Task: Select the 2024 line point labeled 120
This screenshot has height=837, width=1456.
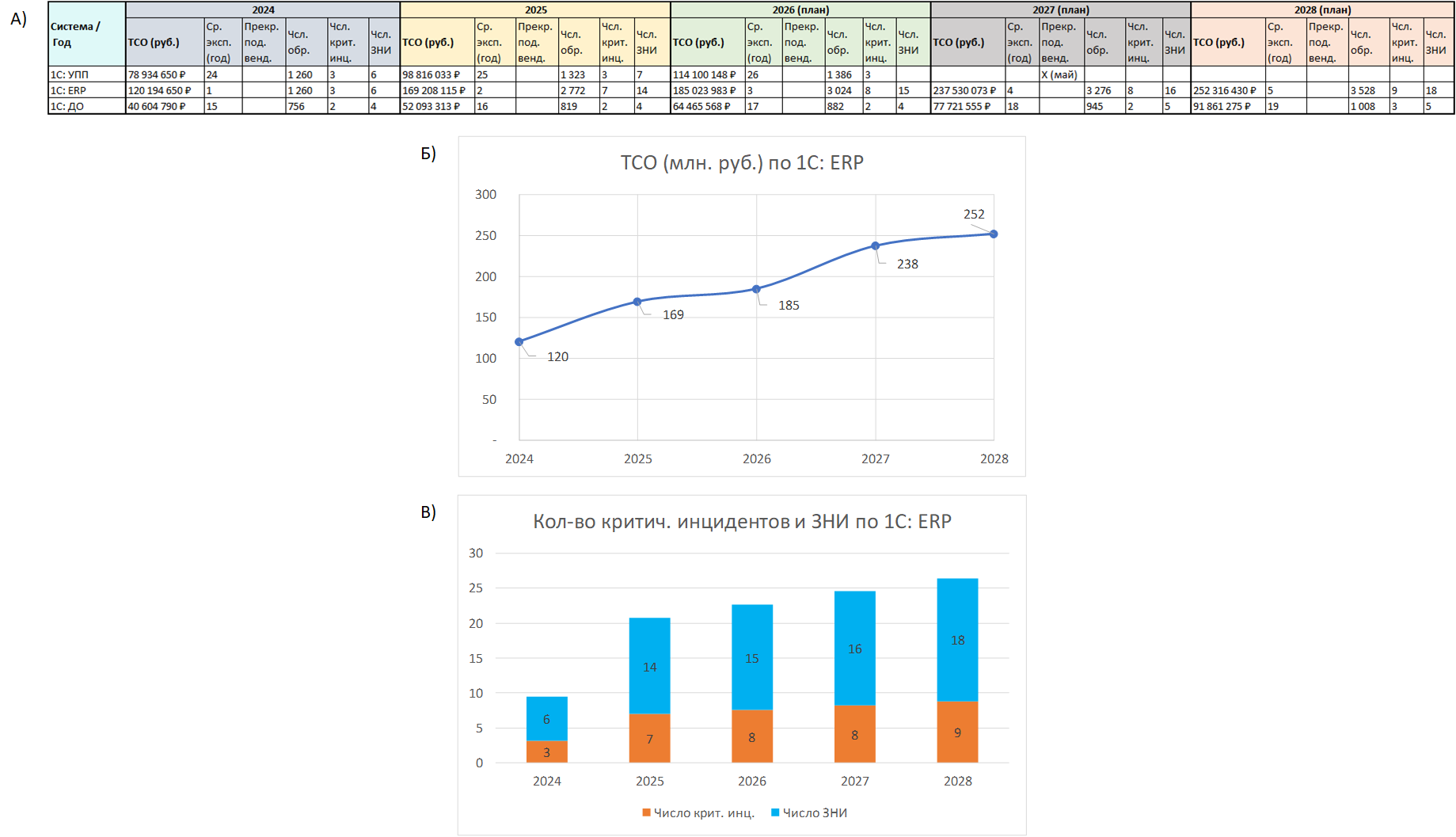Action: coord(519,342)
